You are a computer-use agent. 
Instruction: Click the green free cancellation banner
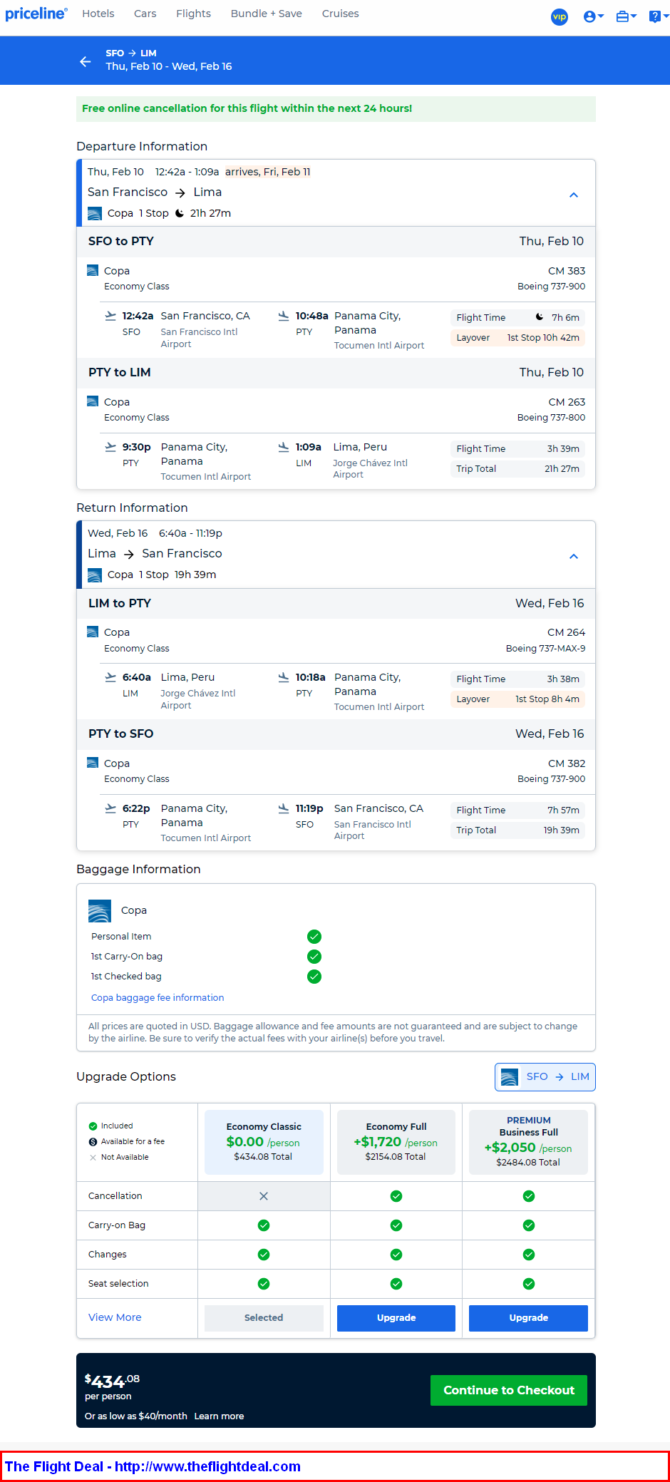pos(336,108)
